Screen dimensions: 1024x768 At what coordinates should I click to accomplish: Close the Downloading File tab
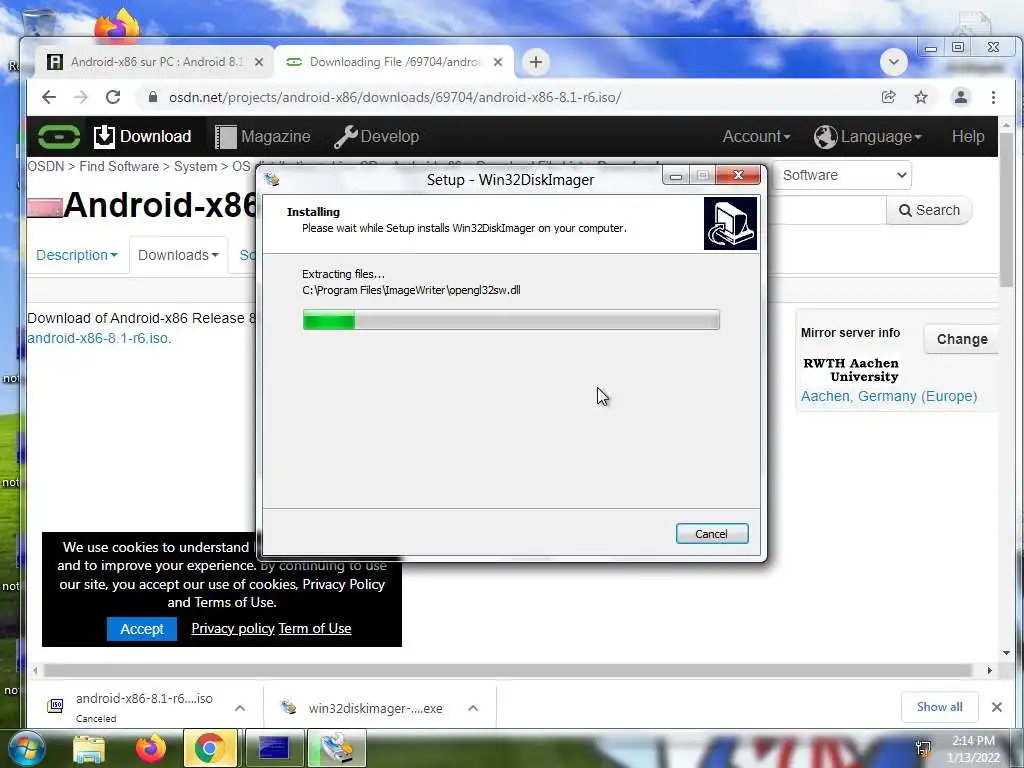498,62
